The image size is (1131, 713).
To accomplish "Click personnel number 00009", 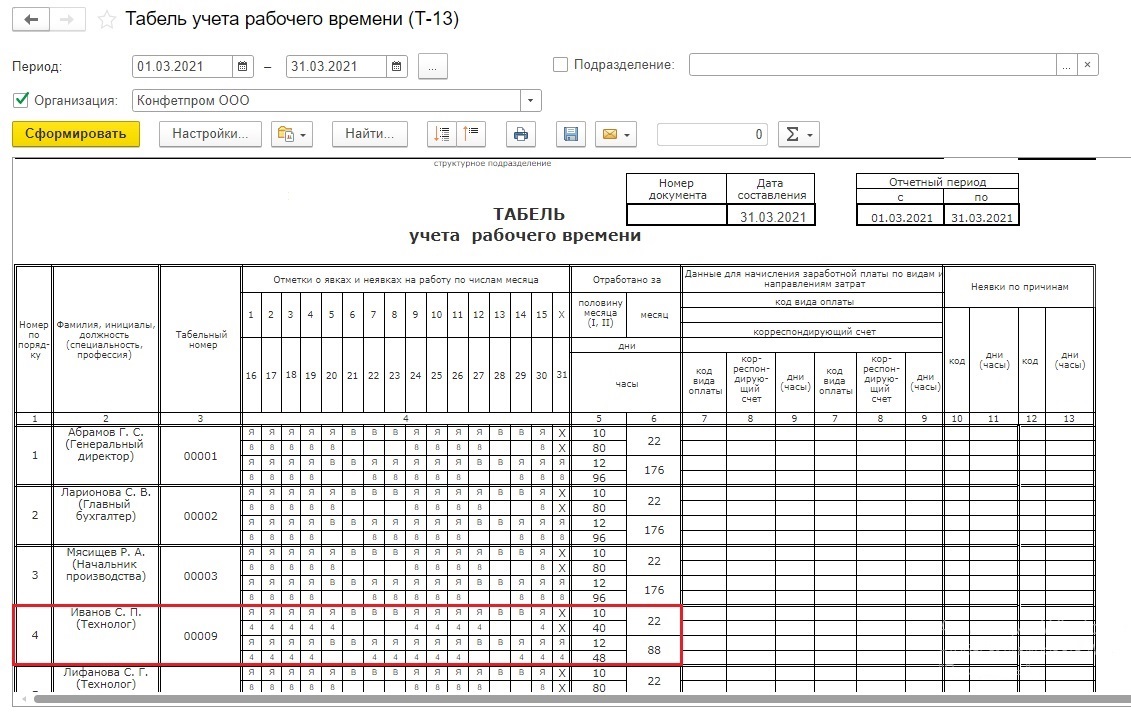I will pyautogui.click(x=201, y=636).
